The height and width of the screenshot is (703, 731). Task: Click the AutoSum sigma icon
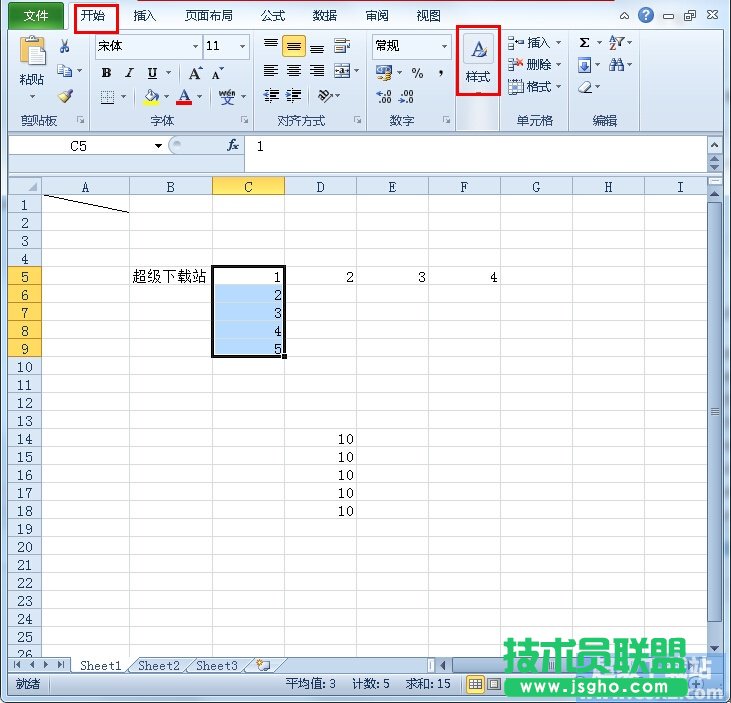[584, 42]
